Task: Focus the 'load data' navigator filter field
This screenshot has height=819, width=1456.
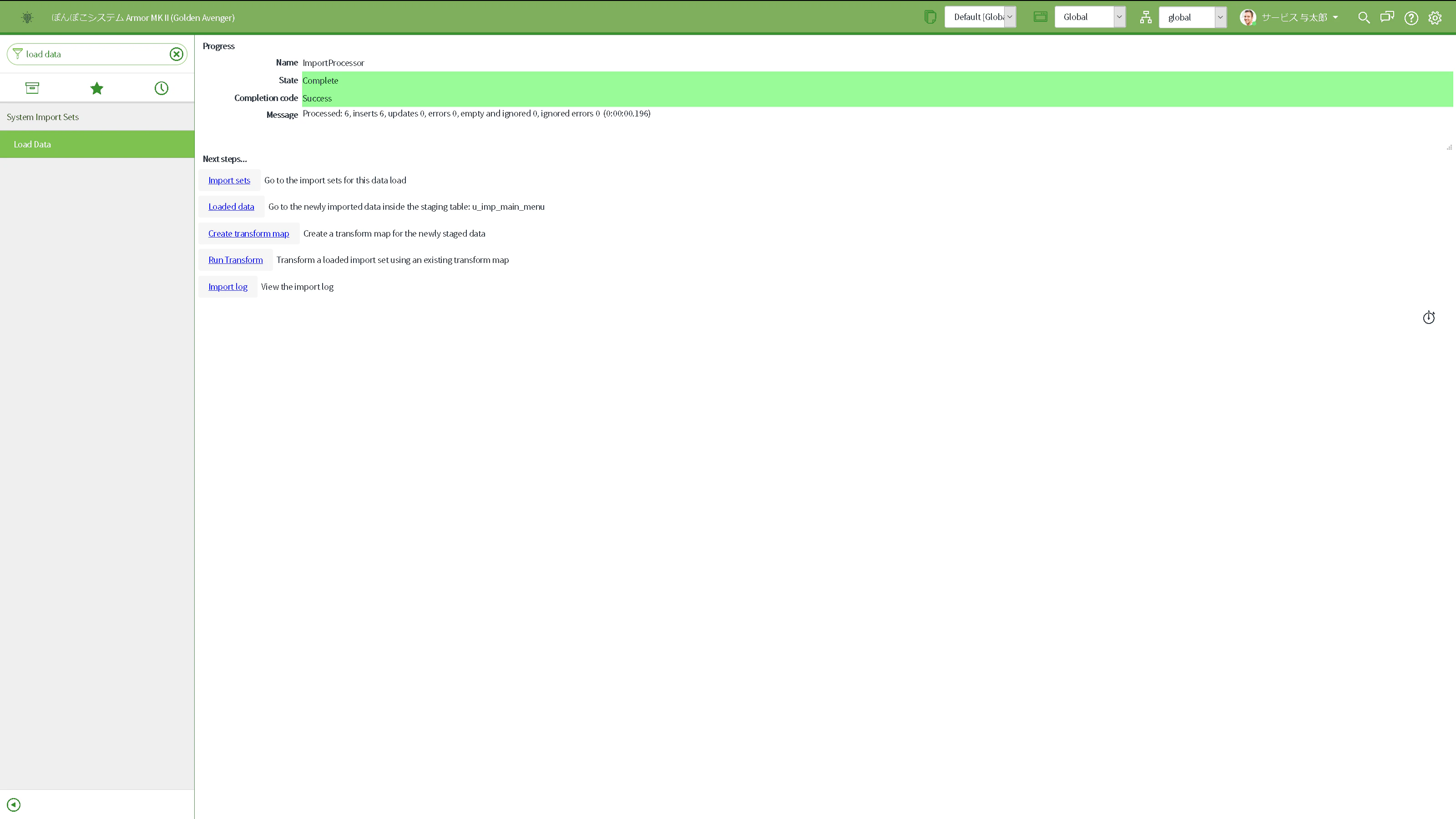Action: pos(96,54)
